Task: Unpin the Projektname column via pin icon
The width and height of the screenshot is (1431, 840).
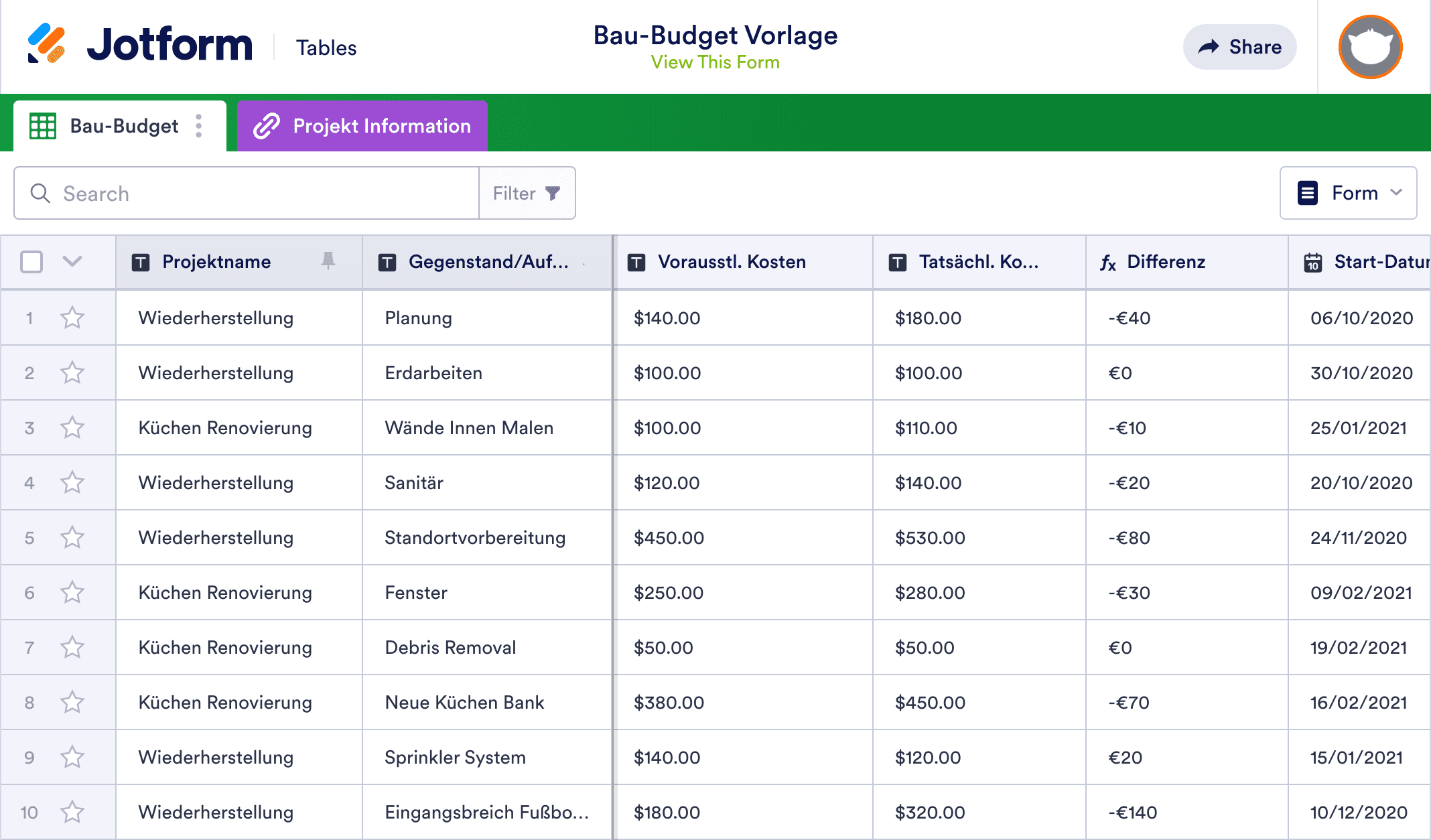Action: (x=328, y=262)
